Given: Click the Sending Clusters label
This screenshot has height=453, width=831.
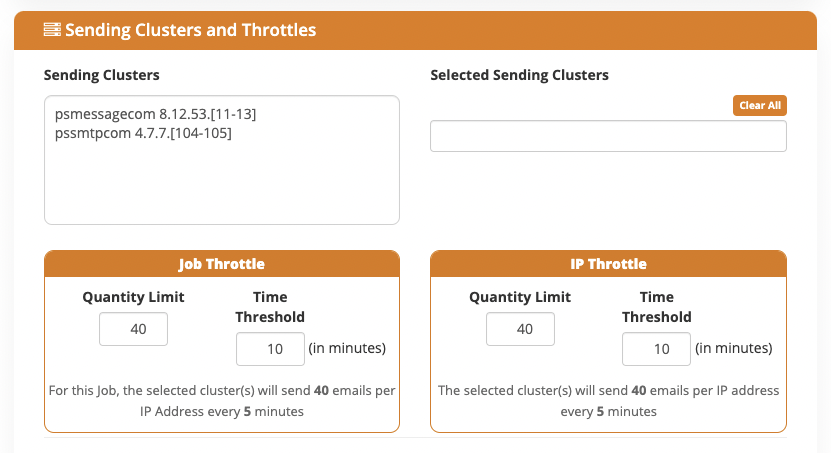Looking at the screenshot, I should tap(101, 75).
